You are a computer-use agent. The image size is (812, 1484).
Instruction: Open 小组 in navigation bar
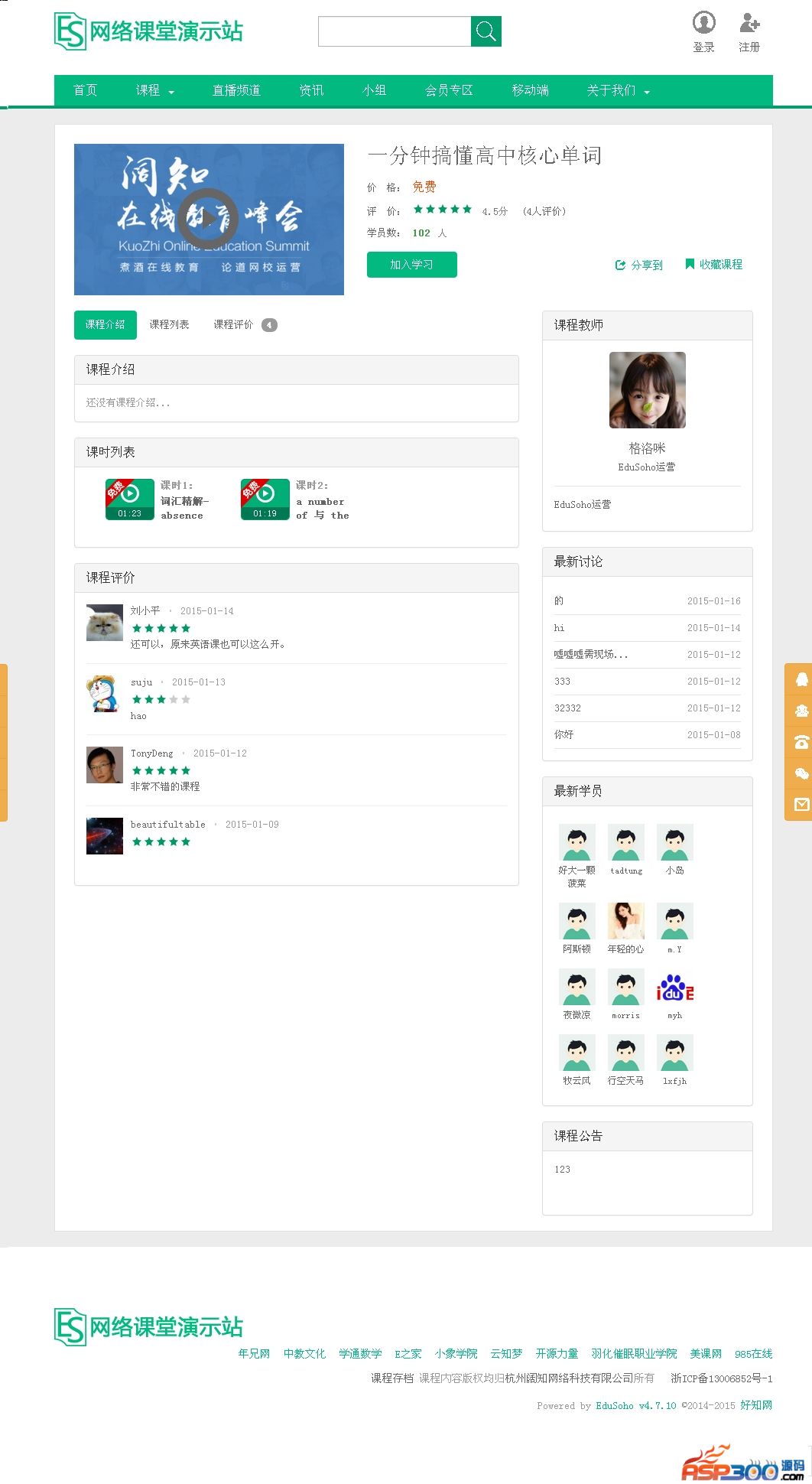pos(374,90)
